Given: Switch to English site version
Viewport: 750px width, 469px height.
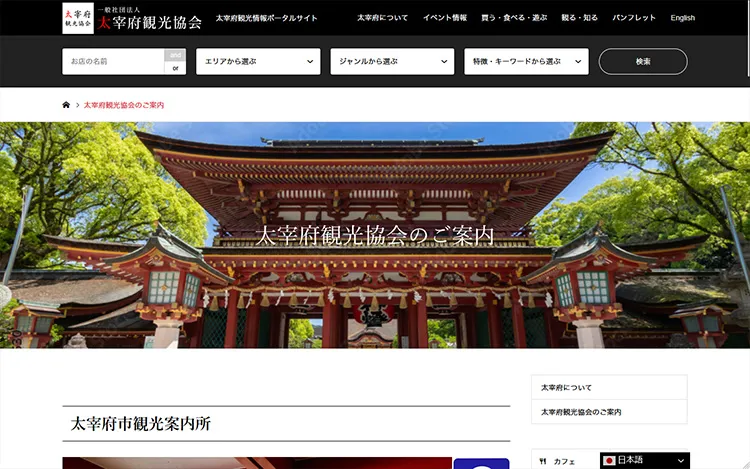Looking at the screenshot, I should click(x=683, y=18).
